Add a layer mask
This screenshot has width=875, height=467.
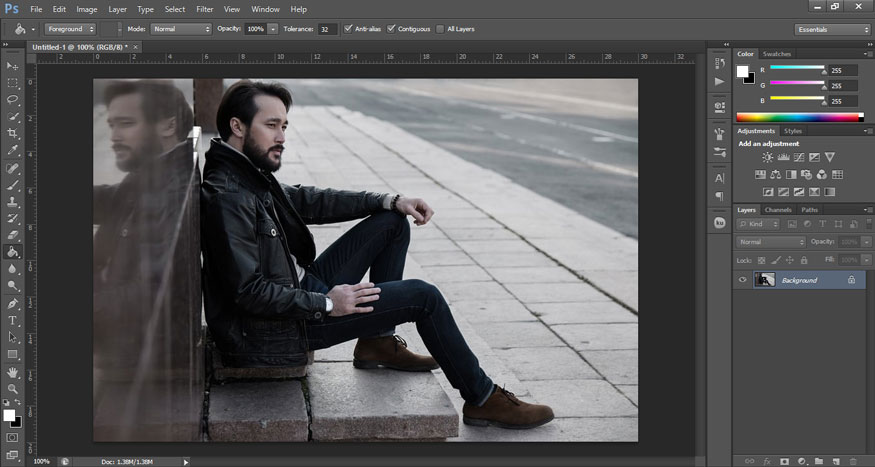click(785, 461)
